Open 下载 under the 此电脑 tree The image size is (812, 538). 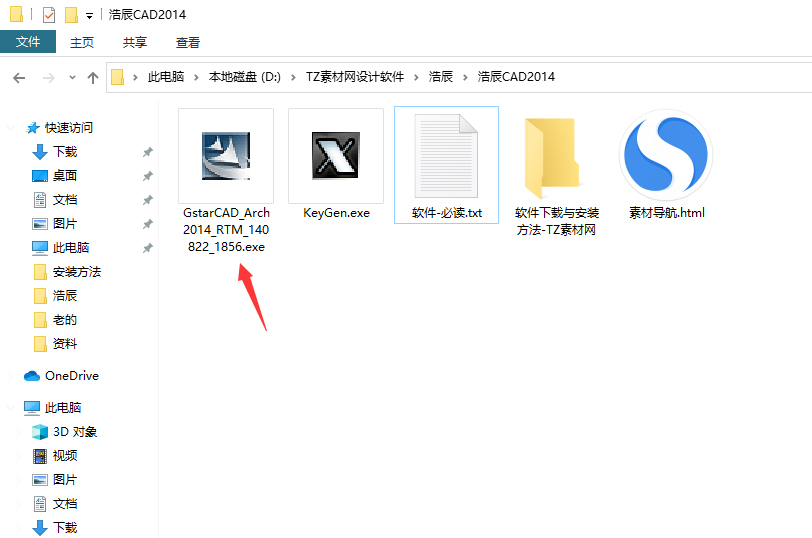point(65,527)
